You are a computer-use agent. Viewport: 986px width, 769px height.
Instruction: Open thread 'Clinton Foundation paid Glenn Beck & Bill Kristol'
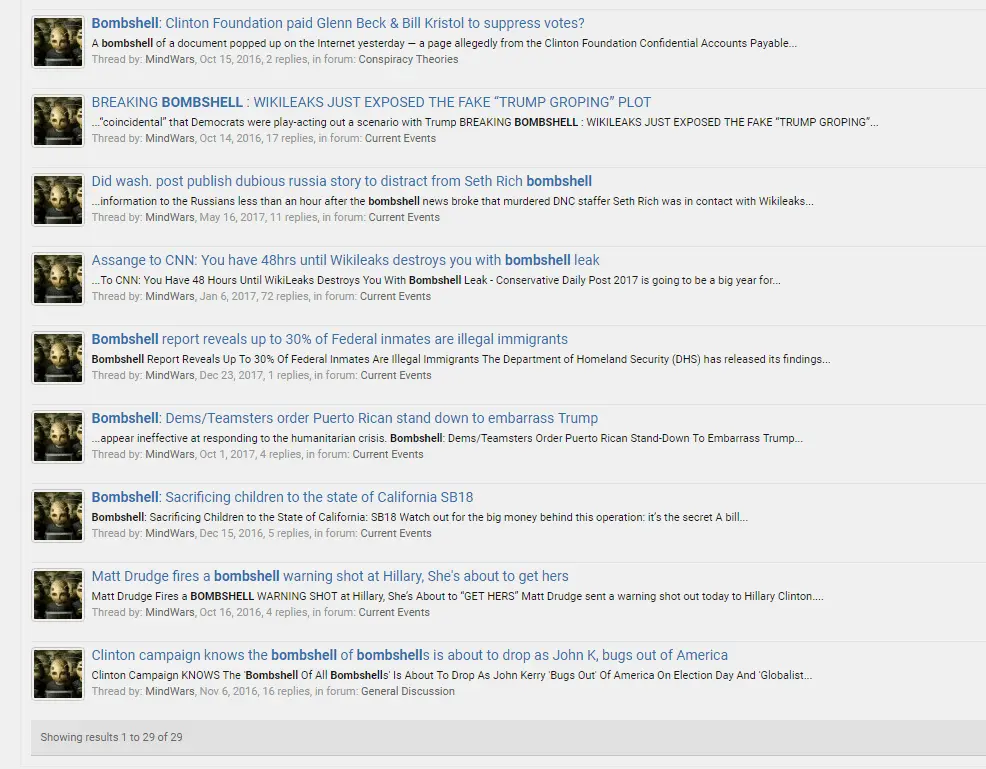[338, 23]
